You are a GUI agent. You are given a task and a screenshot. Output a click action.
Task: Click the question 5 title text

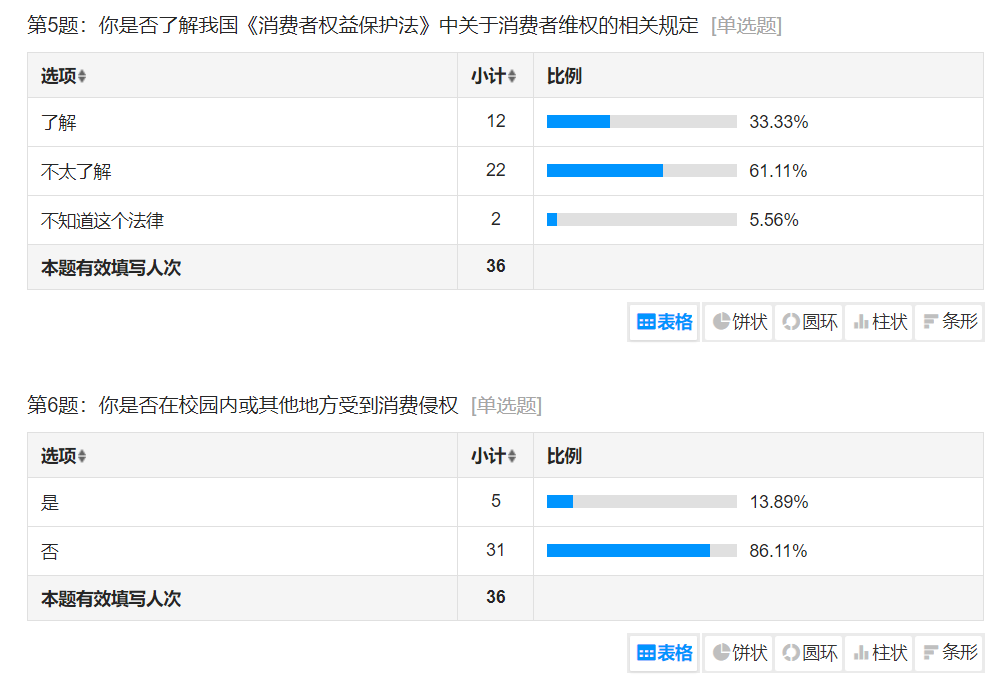point(362,26)
